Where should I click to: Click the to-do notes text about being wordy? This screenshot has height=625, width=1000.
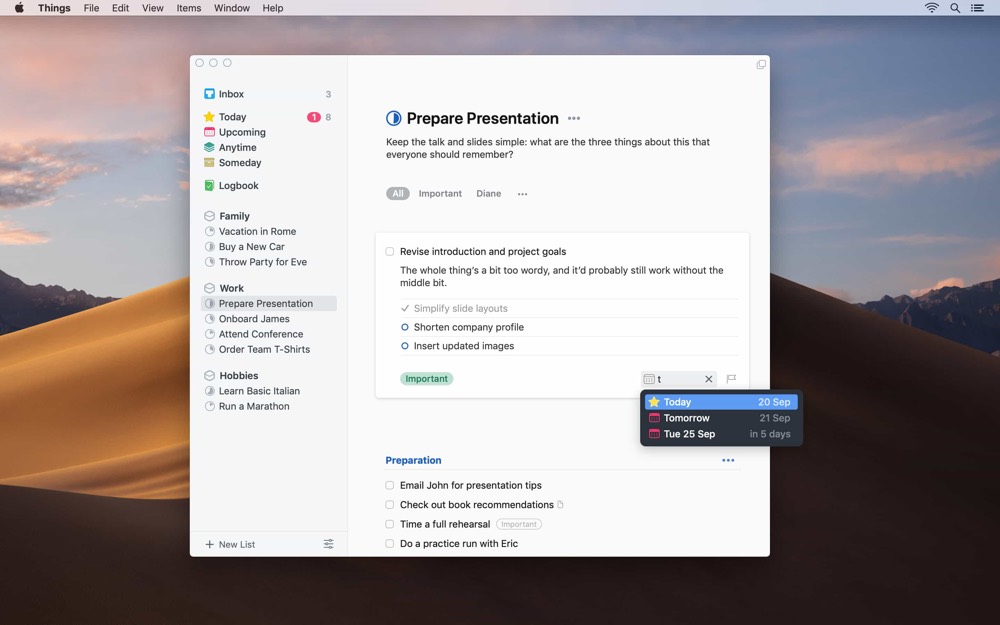click(x=562, y=277)
